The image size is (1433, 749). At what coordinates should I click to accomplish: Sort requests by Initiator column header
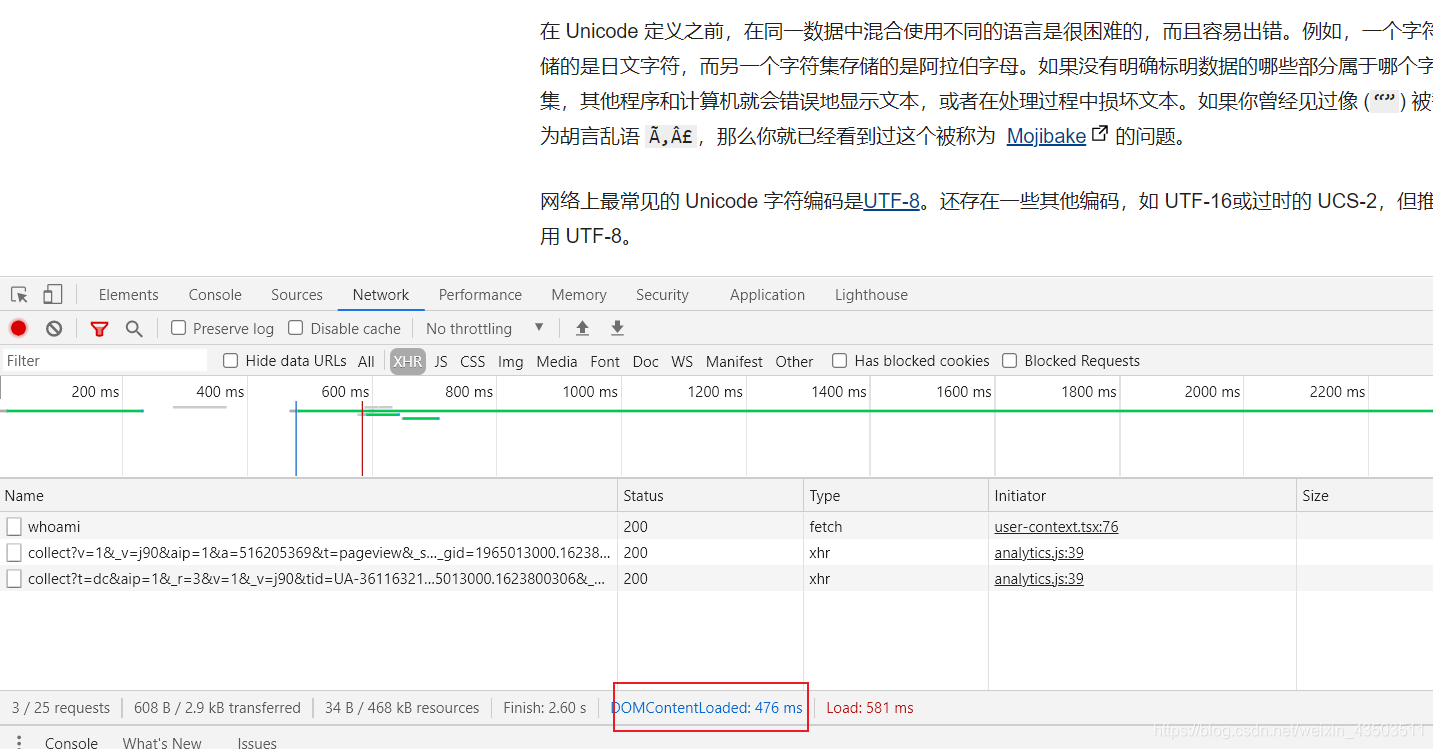1142,496
